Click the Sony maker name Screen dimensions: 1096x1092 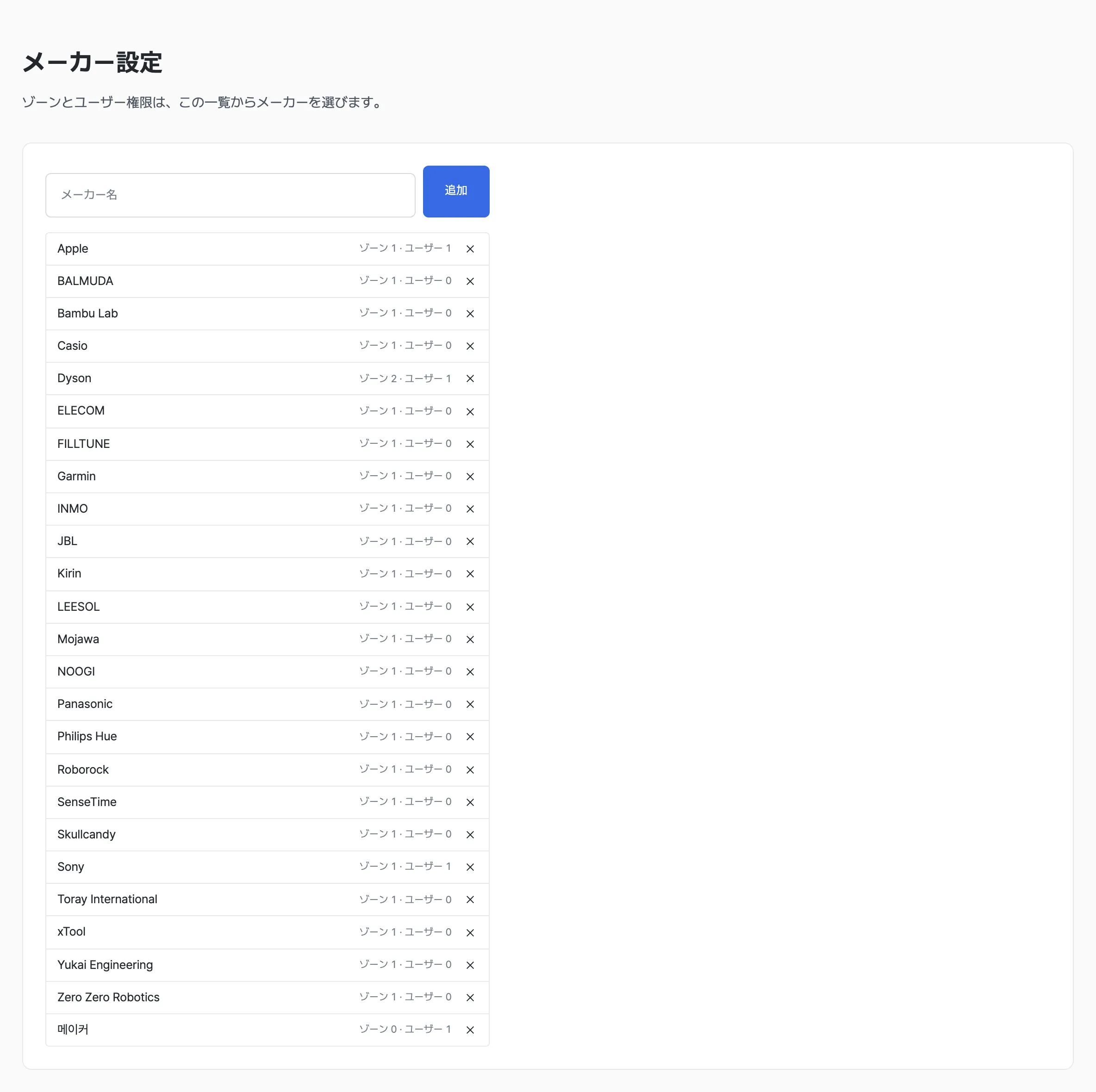click(x=71, y=866)
